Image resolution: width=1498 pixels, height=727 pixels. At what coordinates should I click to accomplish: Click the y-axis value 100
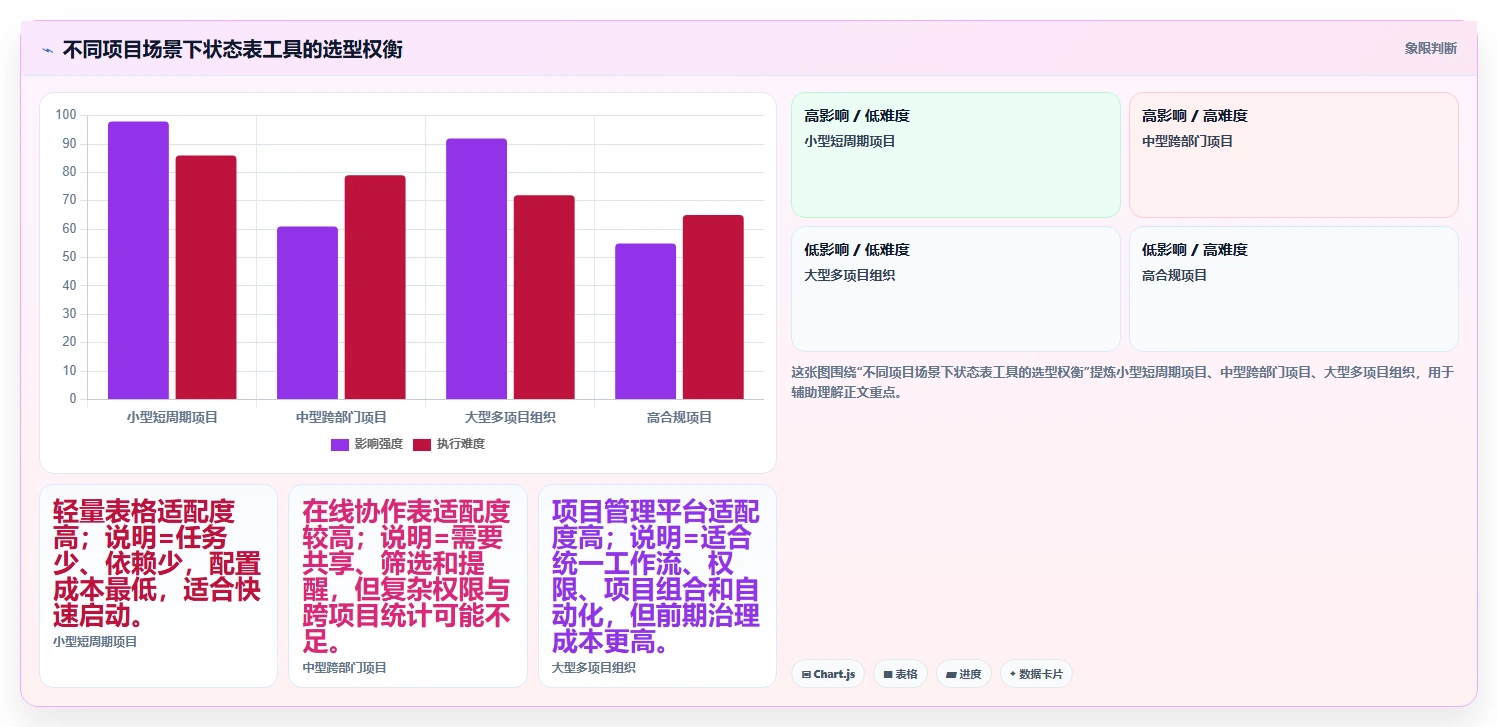click(x=66, y=115)
